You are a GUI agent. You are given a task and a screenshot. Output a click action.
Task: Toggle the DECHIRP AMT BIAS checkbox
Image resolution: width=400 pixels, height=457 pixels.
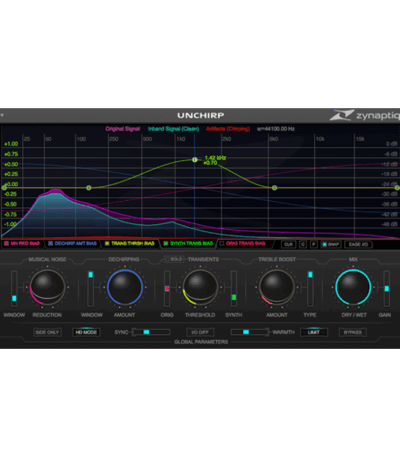coord(51,244)
